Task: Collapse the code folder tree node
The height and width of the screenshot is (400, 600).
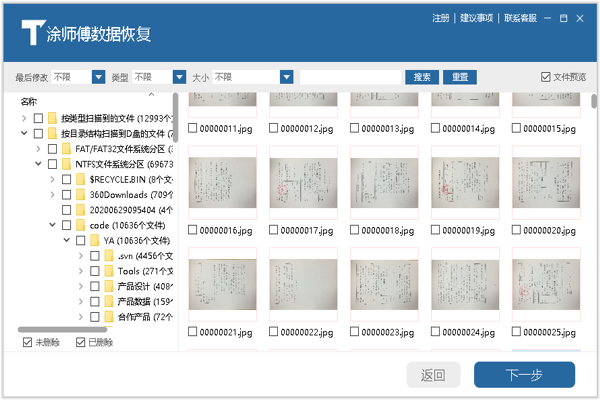Action: 52,226
